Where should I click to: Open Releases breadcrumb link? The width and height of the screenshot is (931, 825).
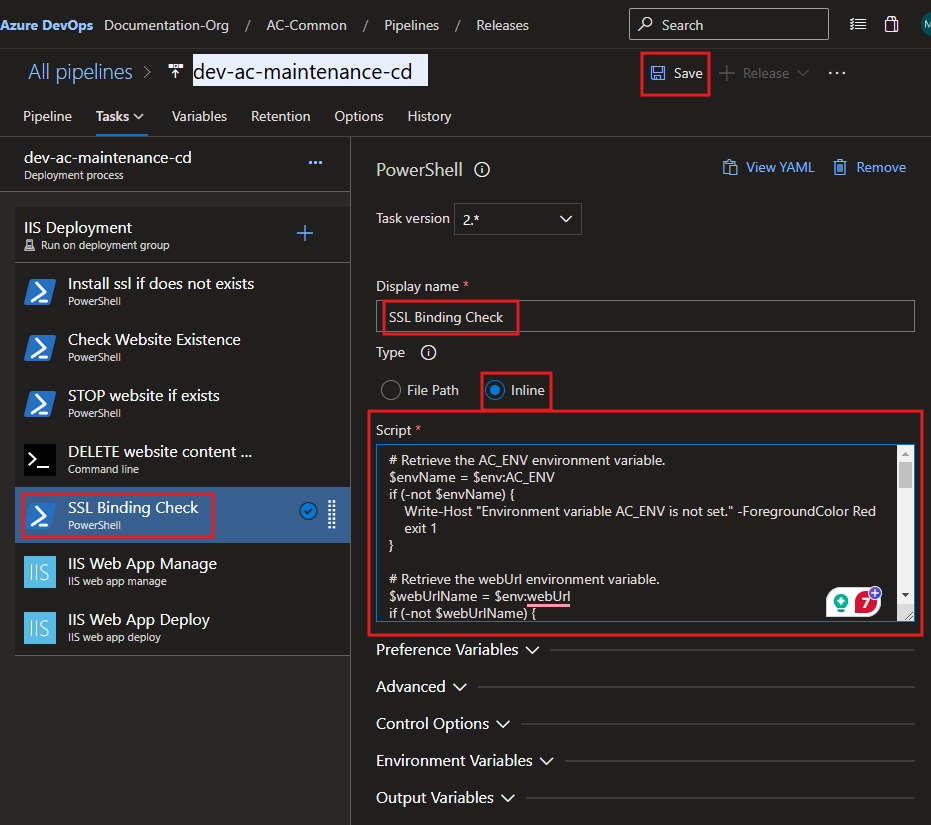(502, 25)
